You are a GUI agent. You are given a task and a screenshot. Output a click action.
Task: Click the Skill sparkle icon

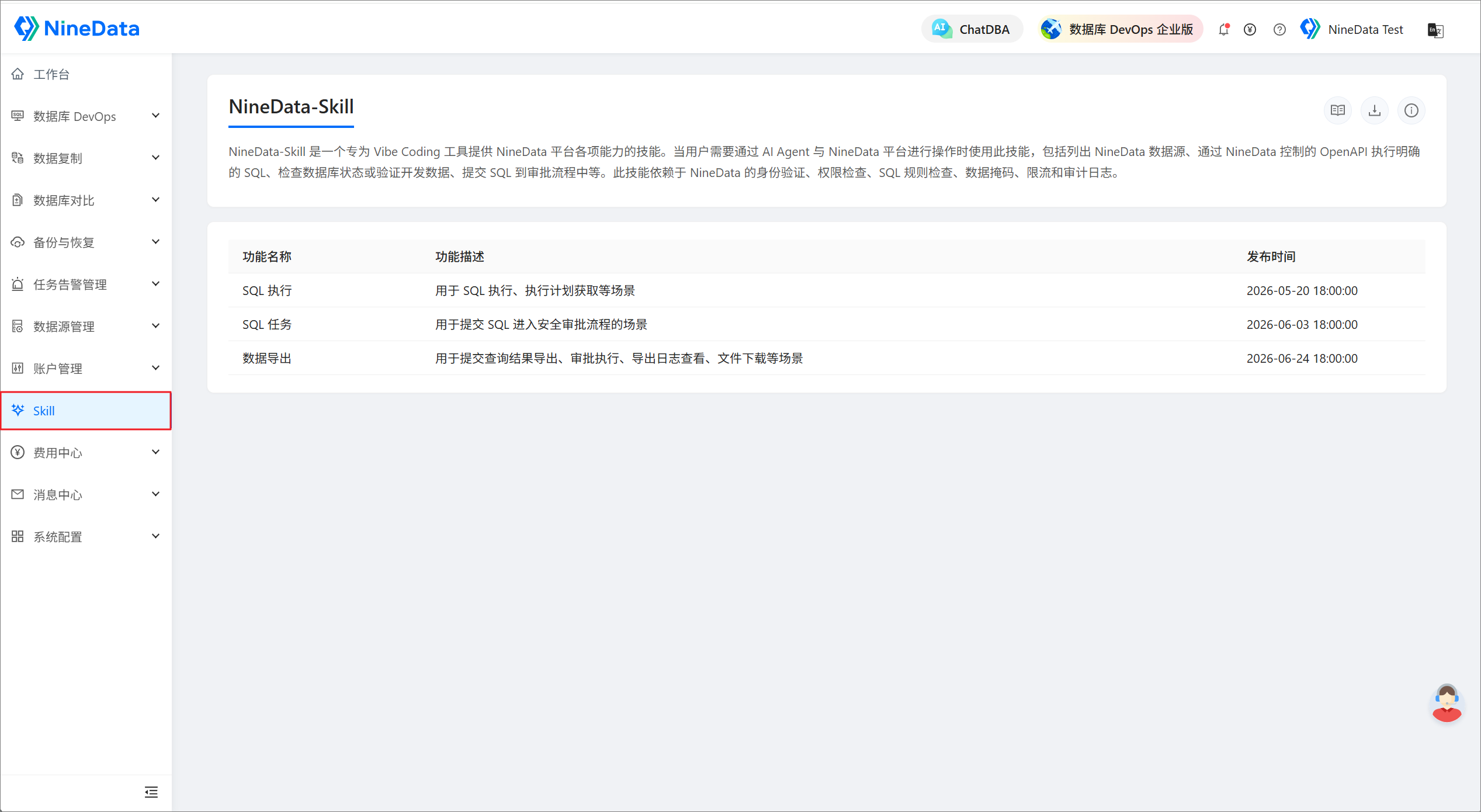pyautogui.click(x=18, y=410)
